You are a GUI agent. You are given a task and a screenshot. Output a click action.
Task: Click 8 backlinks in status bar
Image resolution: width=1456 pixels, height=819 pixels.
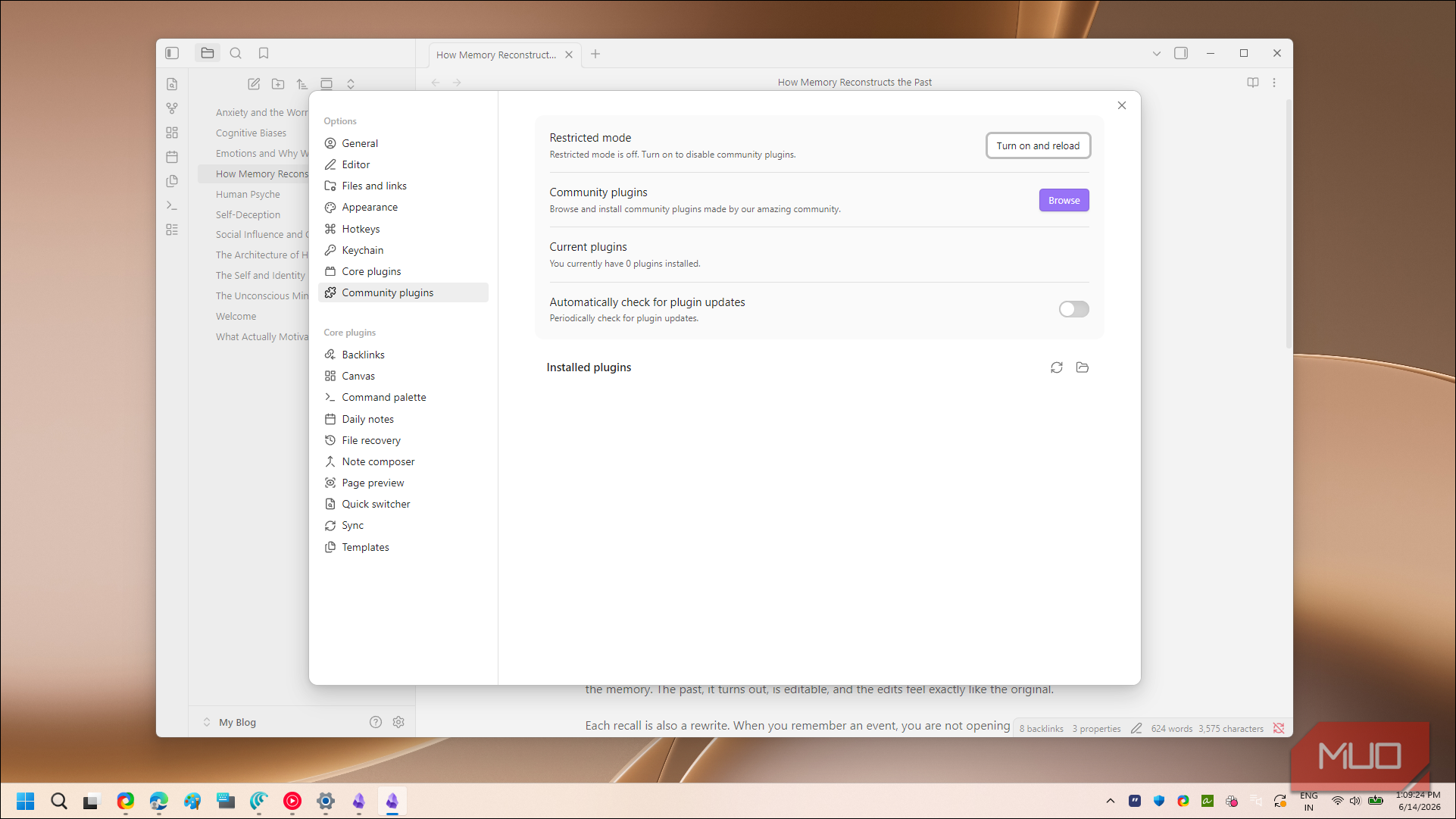(x=1041, y=728)
